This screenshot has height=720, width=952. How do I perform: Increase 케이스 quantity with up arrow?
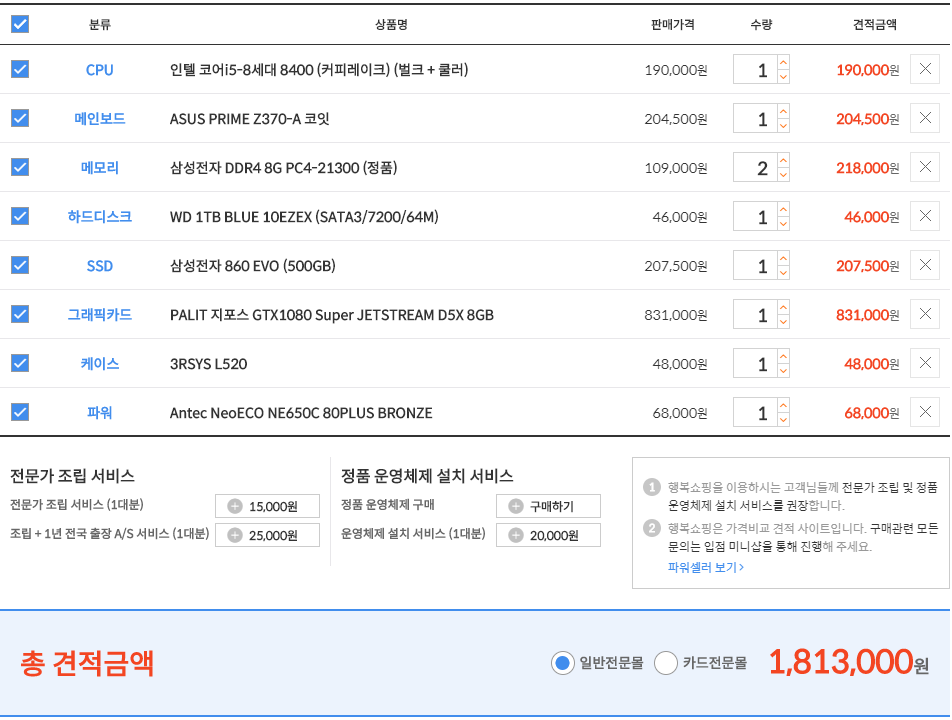[783, 356]
